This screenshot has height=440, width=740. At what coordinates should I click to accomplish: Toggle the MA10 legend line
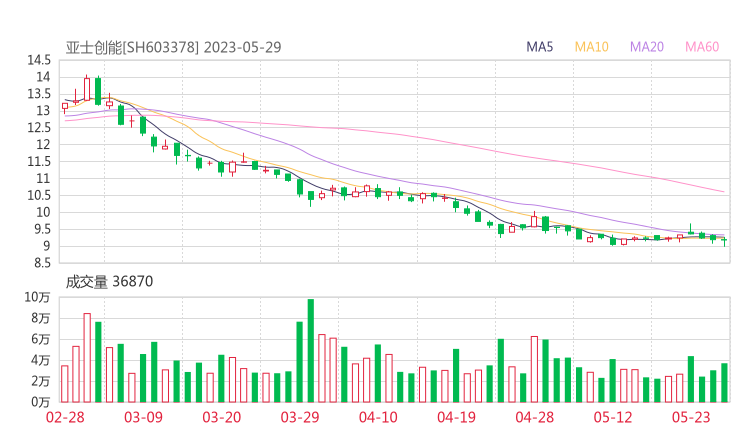tap(591, 47)
